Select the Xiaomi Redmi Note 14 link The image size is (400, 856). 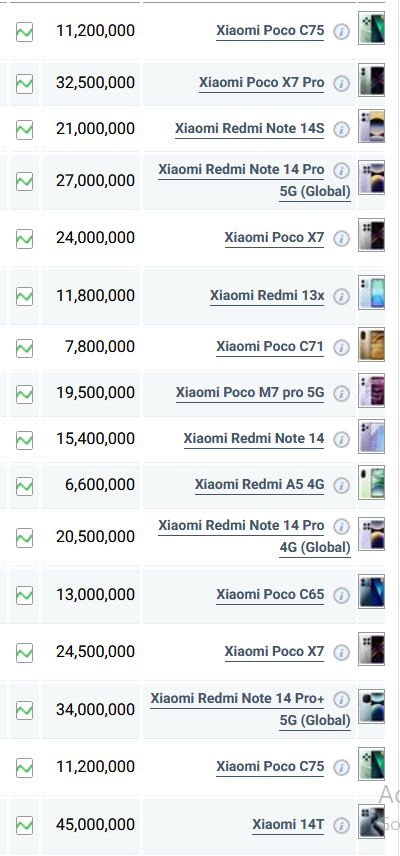(x=254, y=439)
